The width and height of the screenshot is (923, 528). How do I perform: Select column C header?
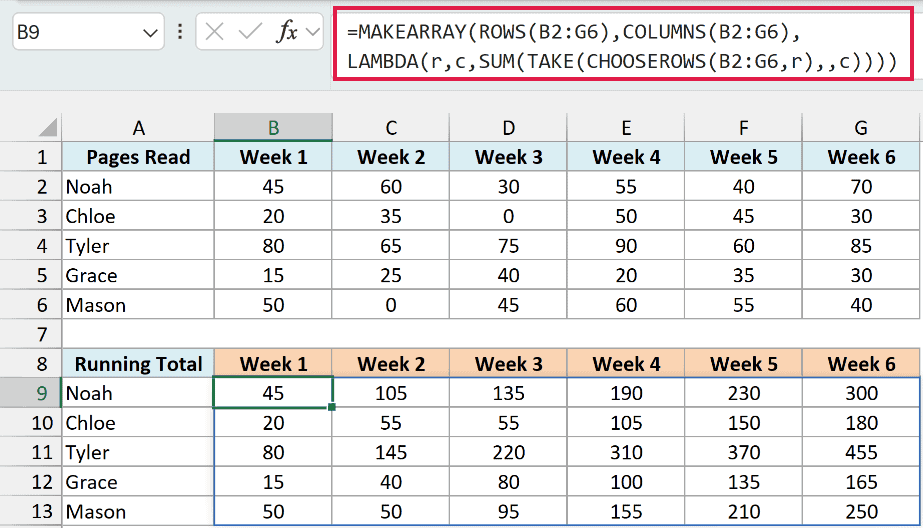point(391,127)
